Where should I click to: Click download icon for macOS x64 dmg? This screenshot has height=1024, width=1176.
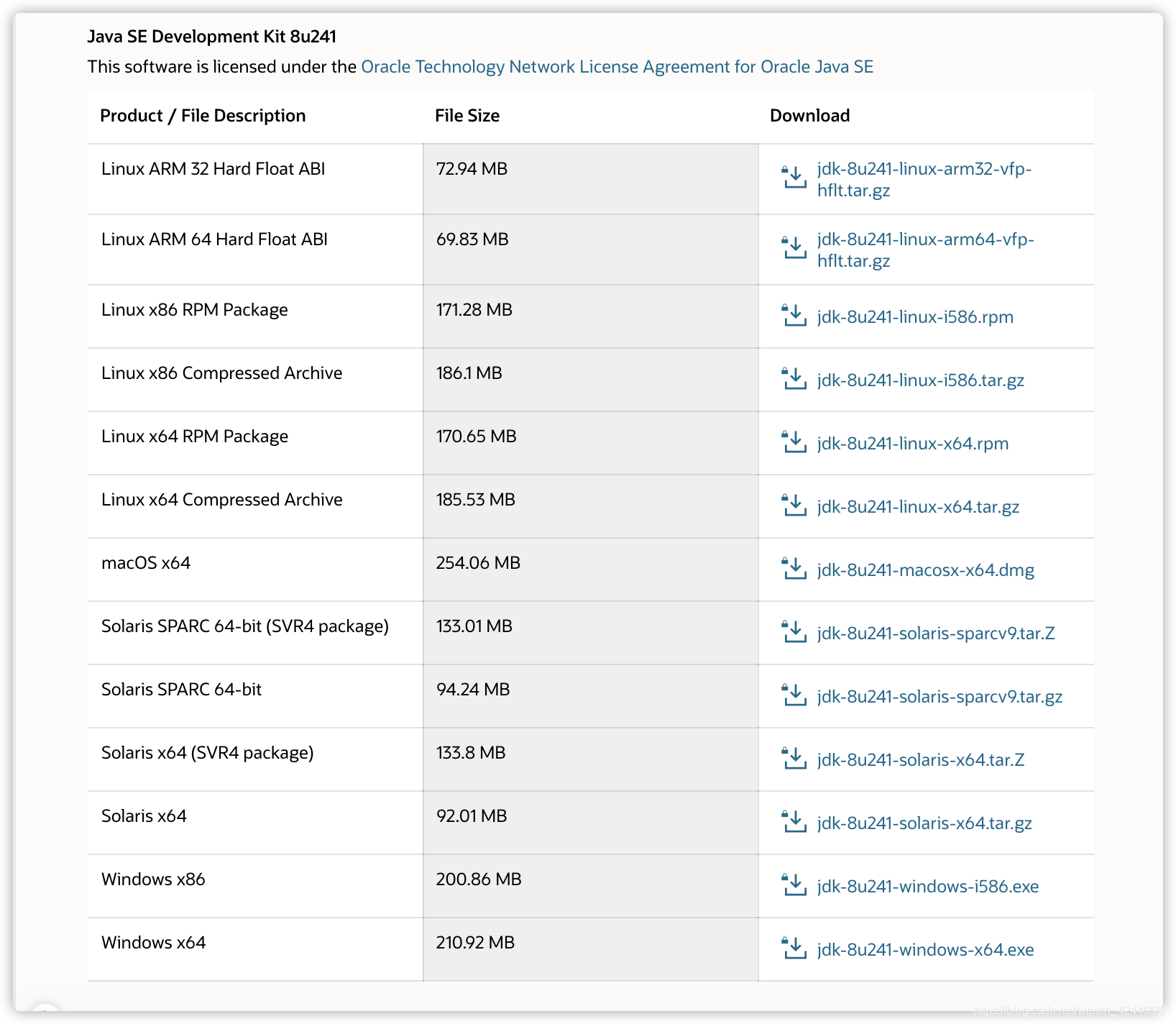tap(794, 568)
